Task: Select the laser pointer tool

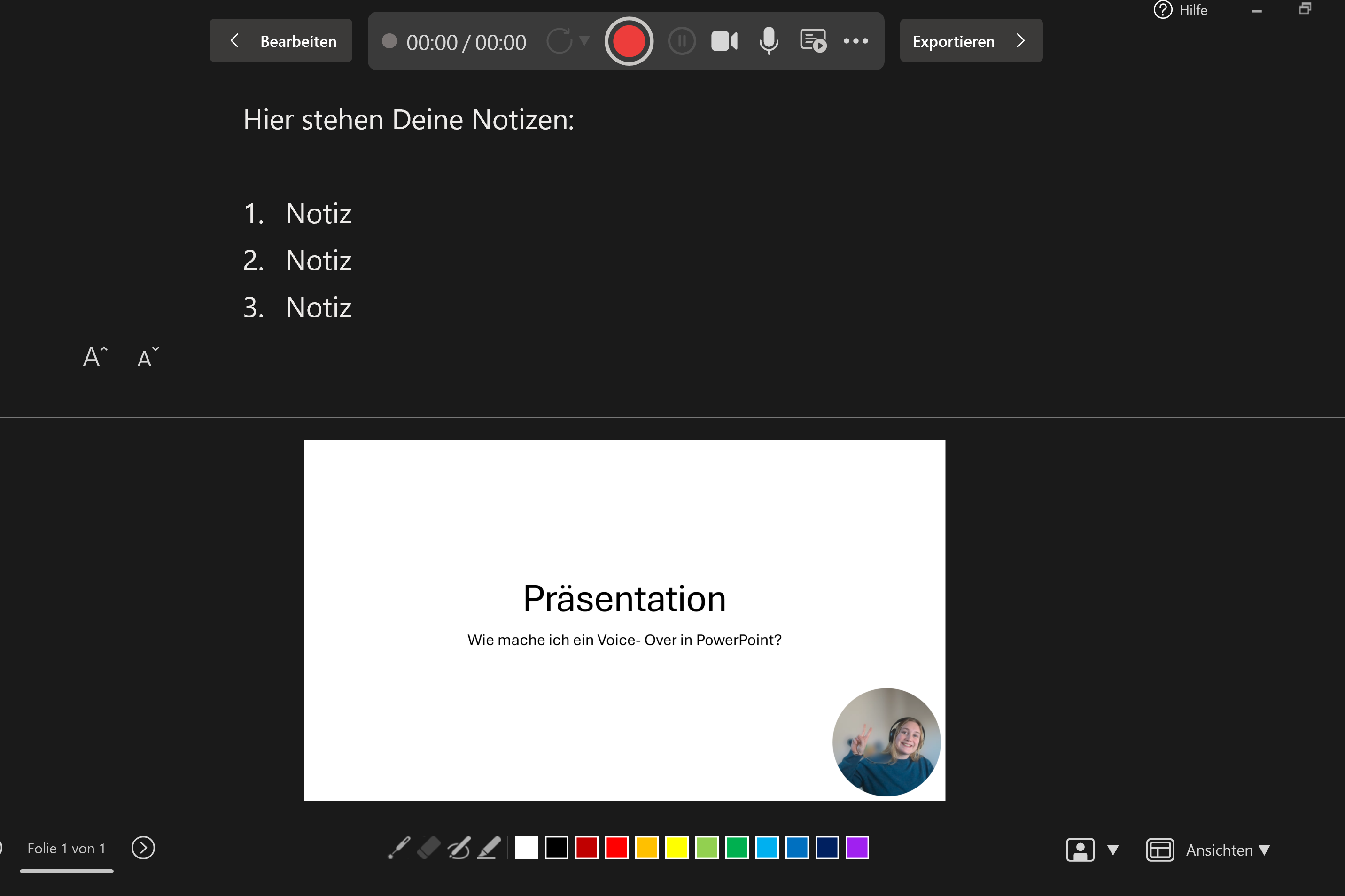Action: click(398, 848)
